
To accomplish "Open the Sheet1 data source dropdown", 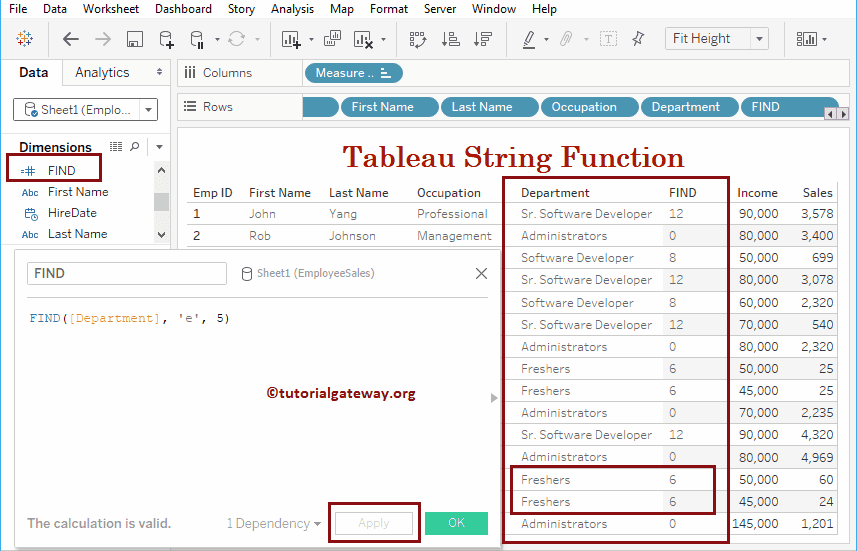I will (148, 110).
